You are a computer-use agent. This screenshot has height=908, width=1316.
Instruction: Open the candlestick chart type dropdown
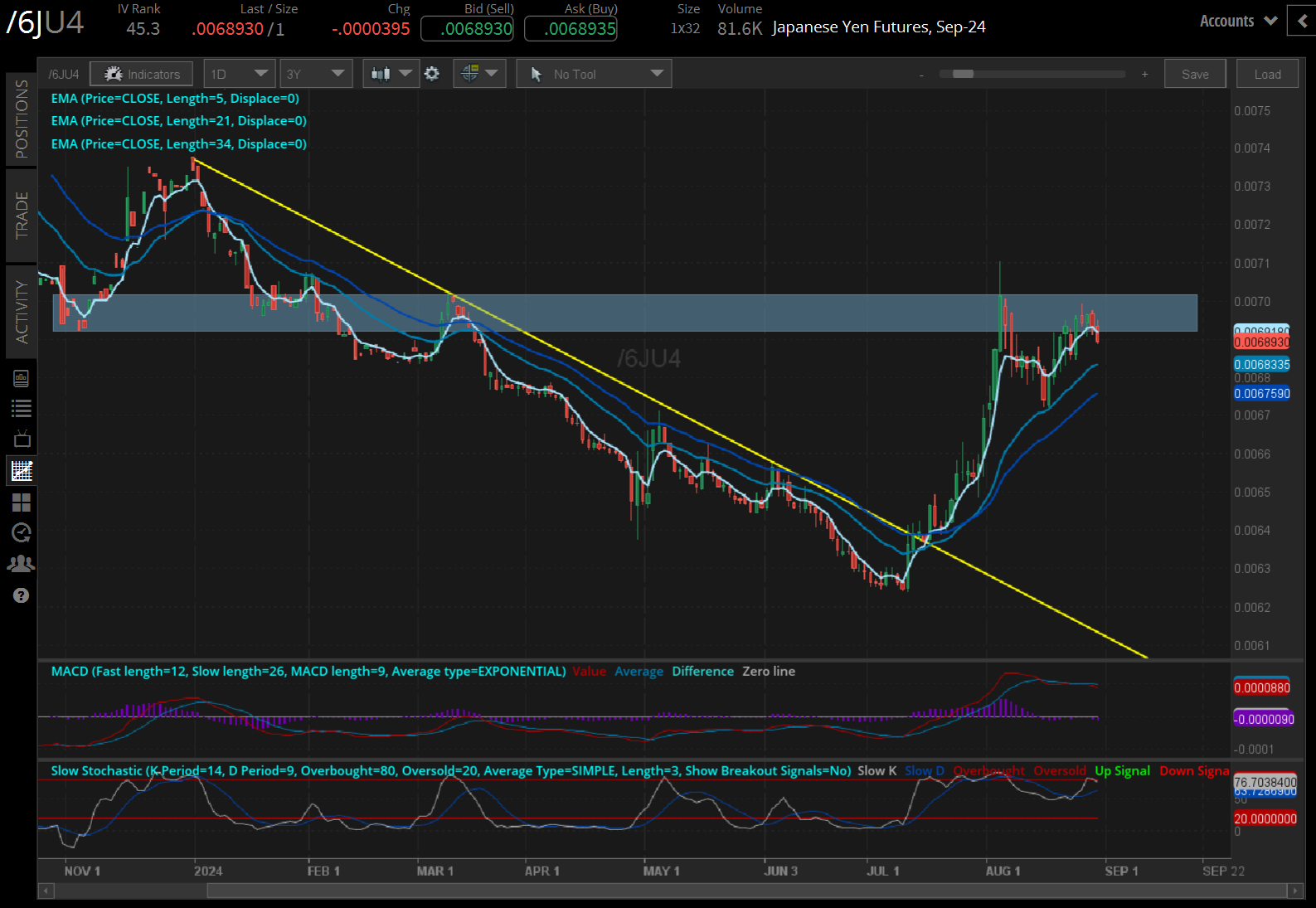click(391, 74)
